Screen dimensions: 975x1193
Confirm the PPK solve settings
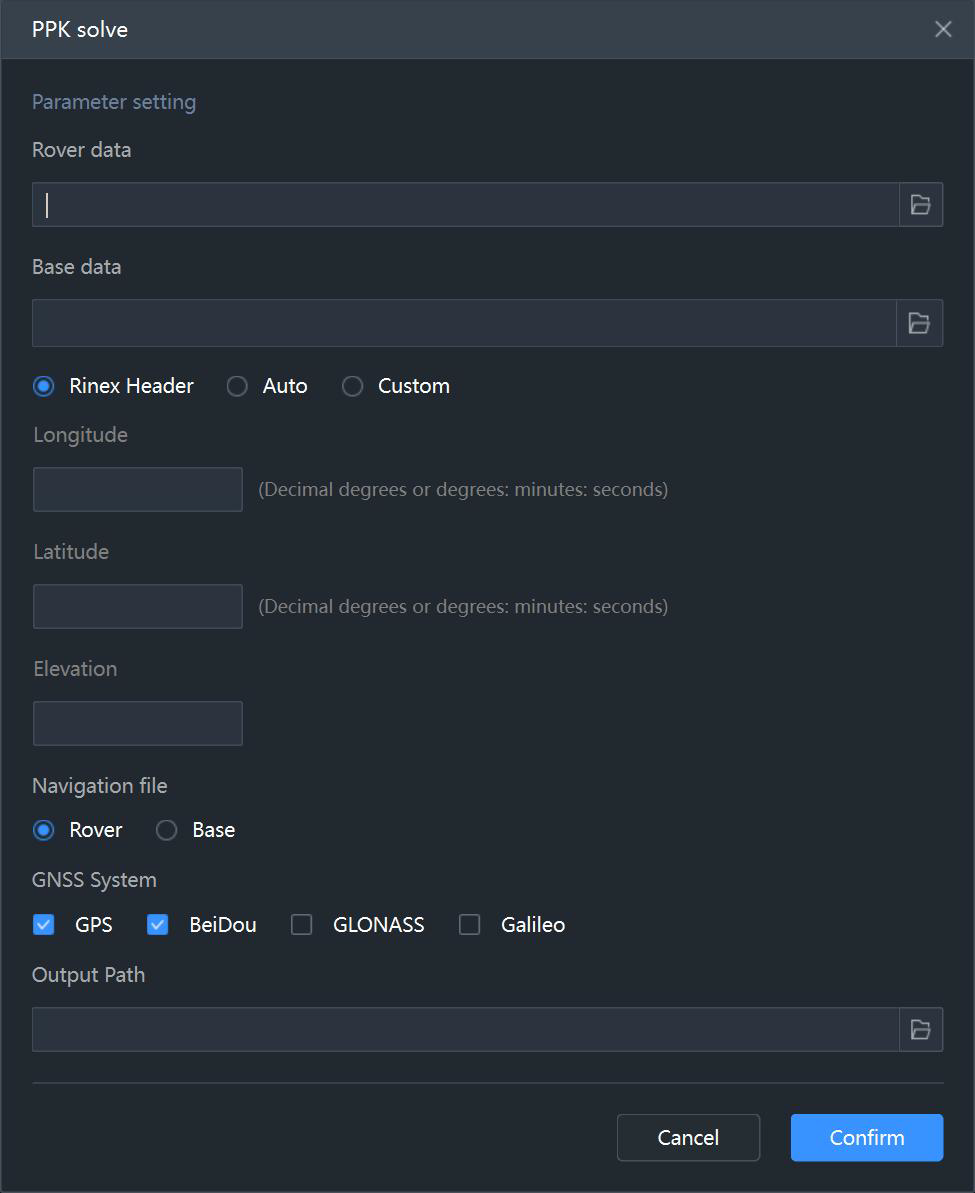(x=867, y=1137)
